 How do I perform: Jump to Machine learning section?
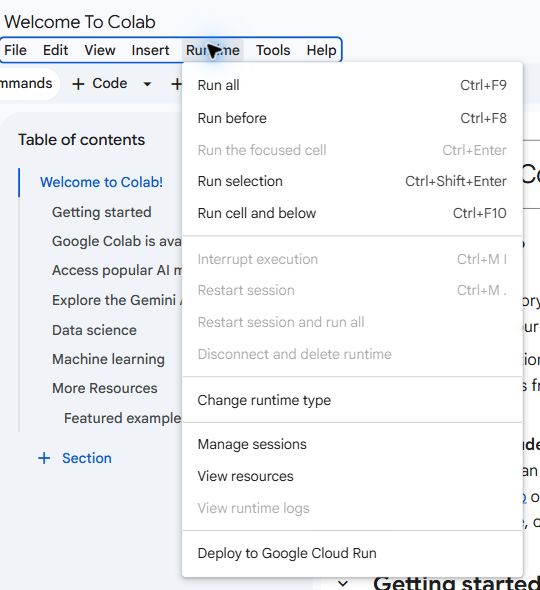pyautogui.click(x=108, y=359)
